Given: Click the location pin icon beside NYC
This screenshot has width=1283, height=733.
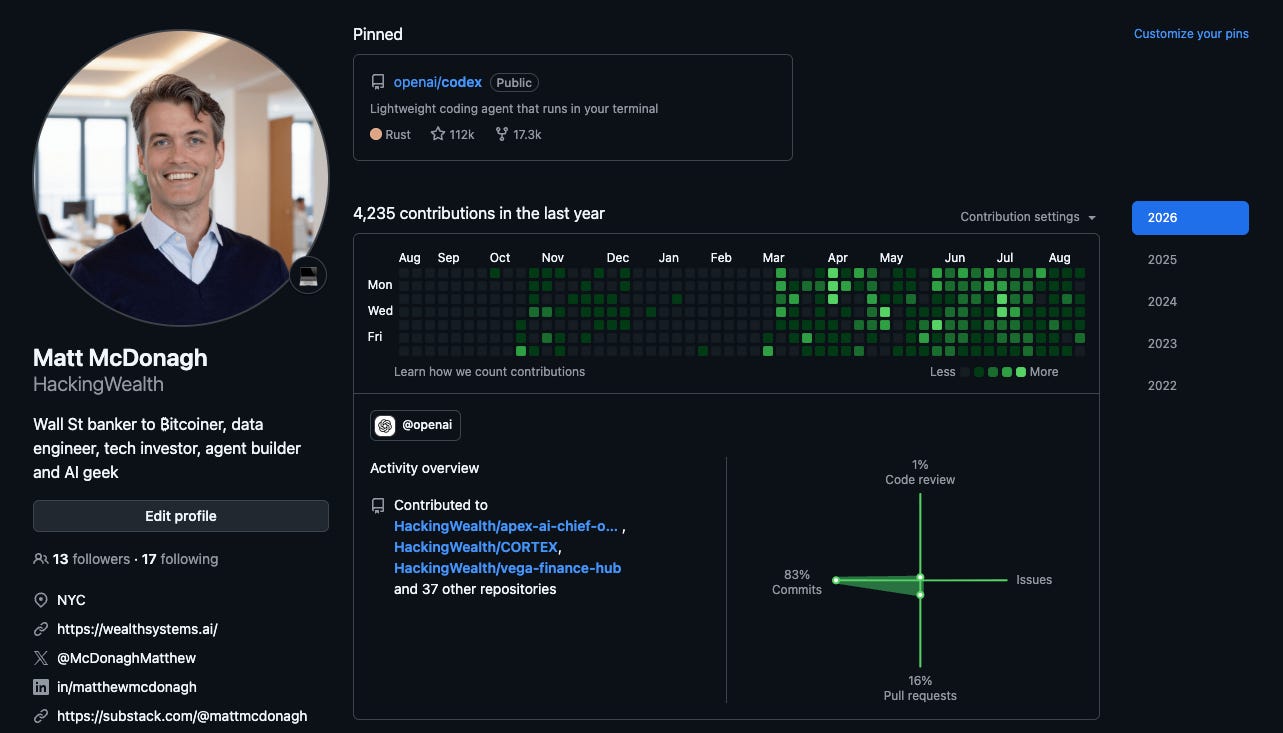Looking at the screenshot, I should (41, 600).
